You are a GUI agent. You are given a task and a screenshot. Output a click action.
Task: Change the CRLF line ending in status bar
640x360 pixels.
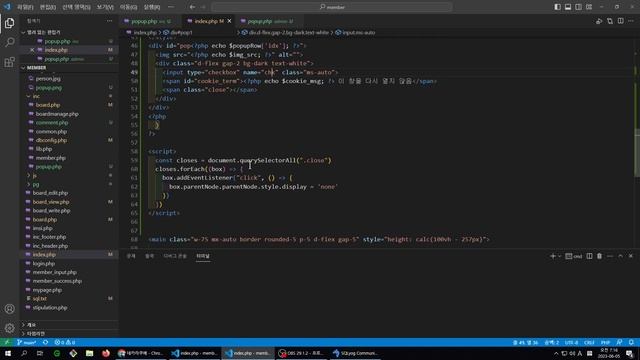[589, 342]
